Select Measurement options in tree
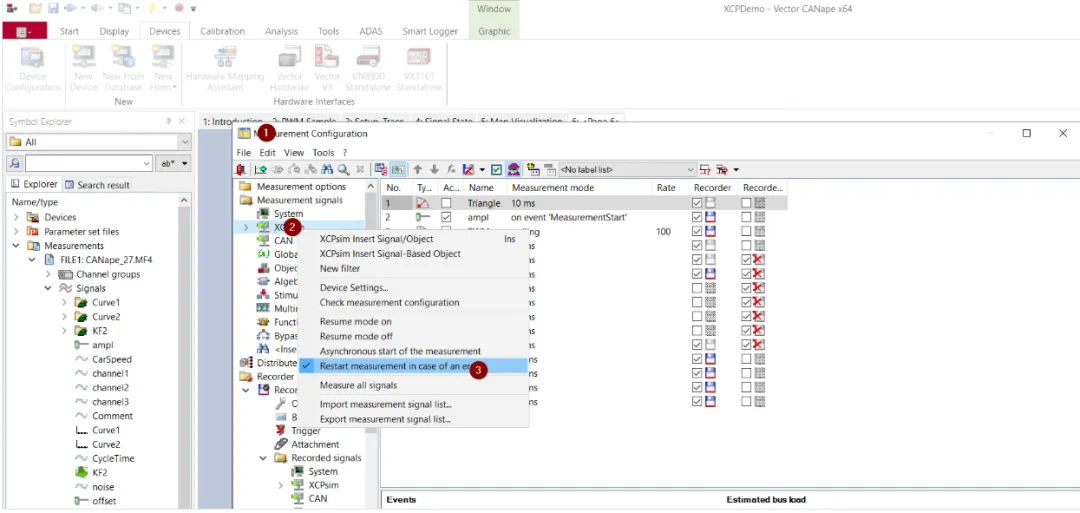1080x513 pixels. click(301, 187)
